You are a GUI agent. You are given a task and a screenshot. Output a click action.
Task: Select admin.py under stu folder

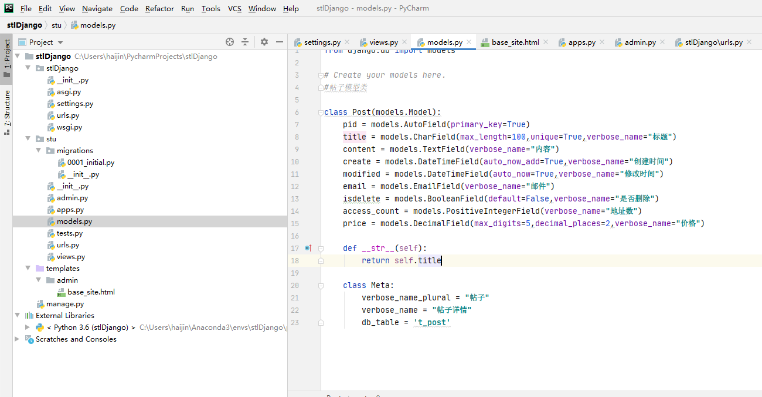72,198
